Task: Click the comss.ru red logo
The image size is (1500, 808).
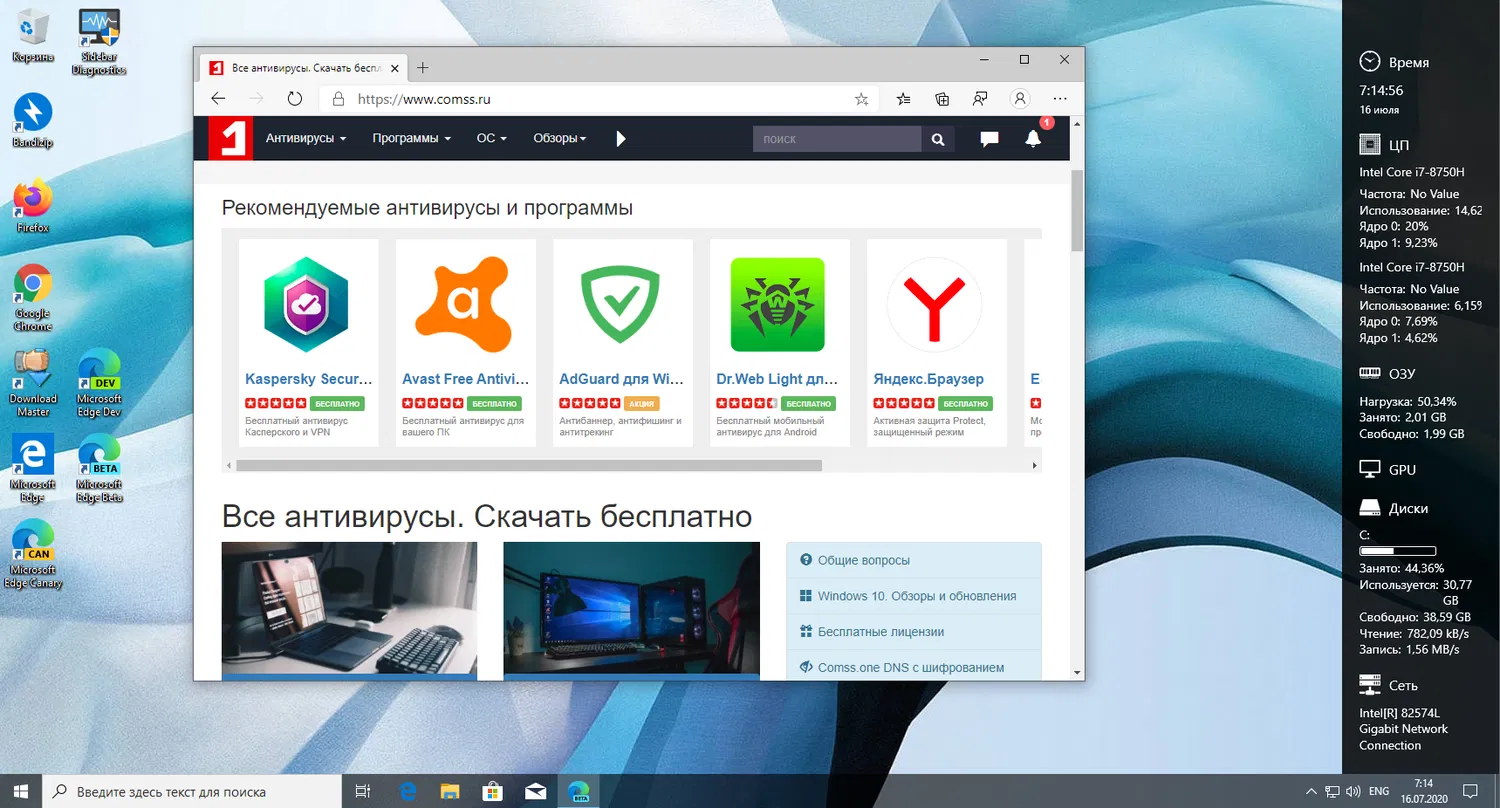Action: point(230,138)
